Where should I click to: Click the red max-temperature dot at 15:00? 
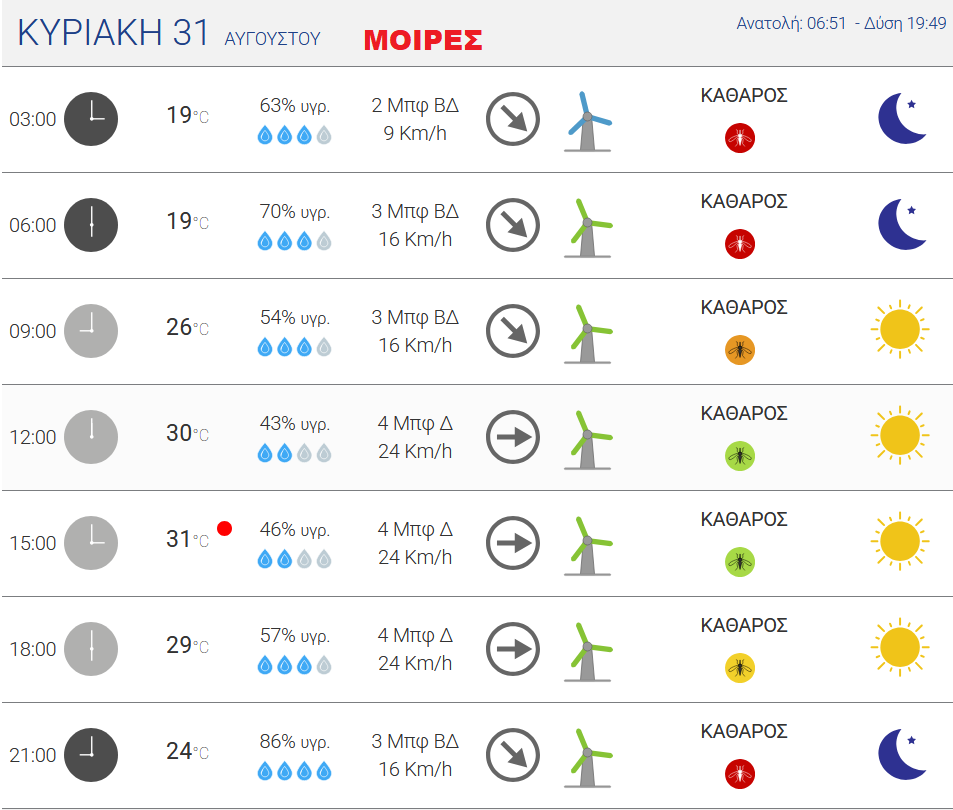224,529
